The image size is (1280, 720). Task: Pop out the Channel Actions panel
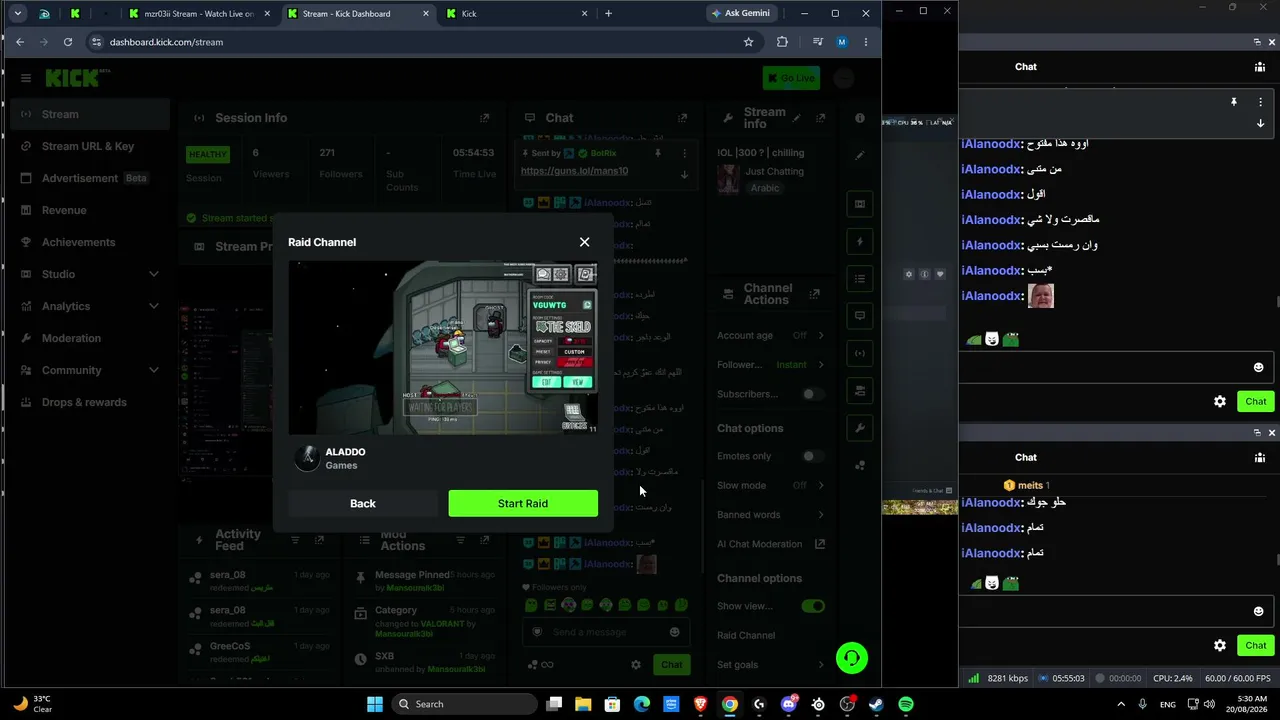point(815,294)
